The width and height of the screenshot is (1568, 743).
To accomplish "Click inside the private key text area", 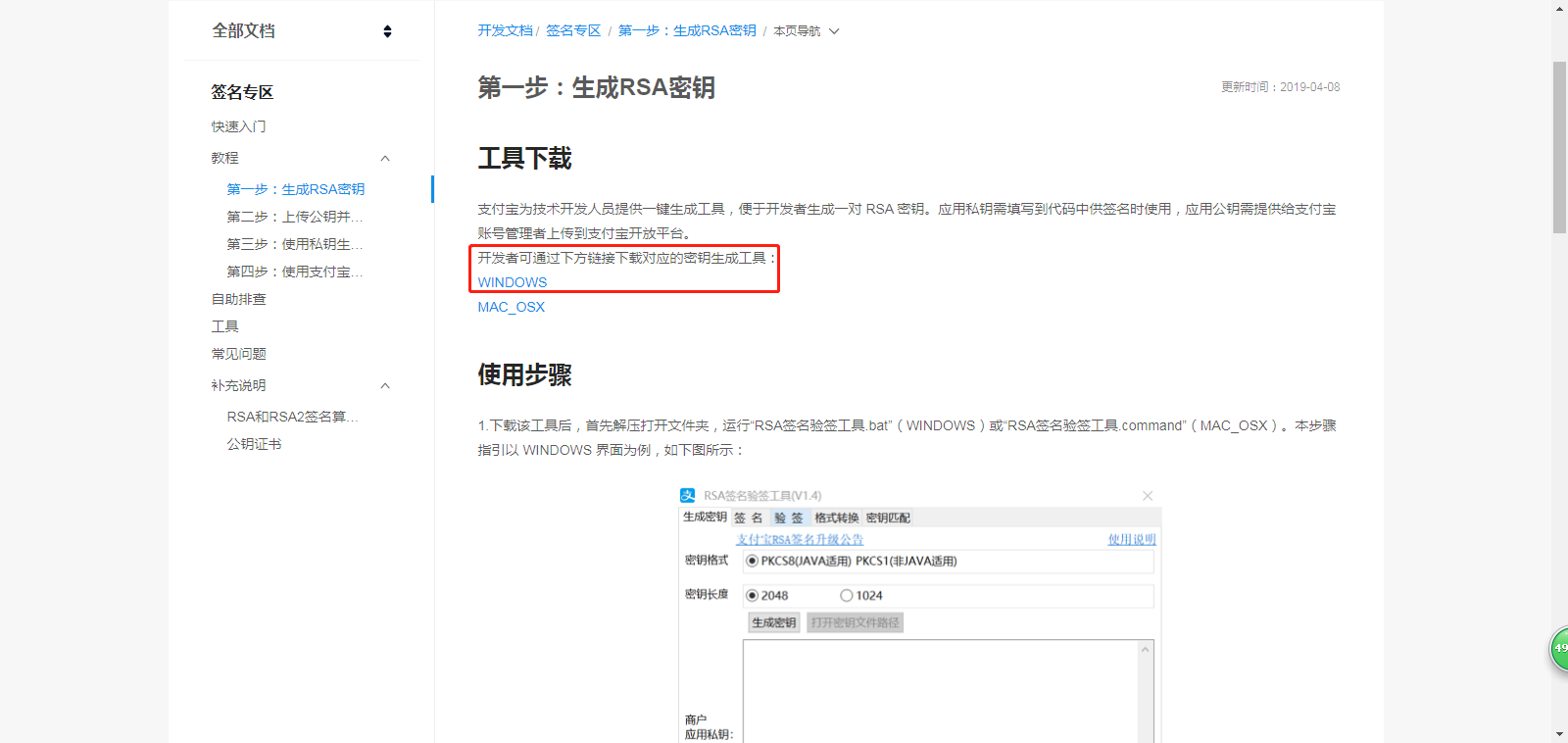I will [941, 692].
